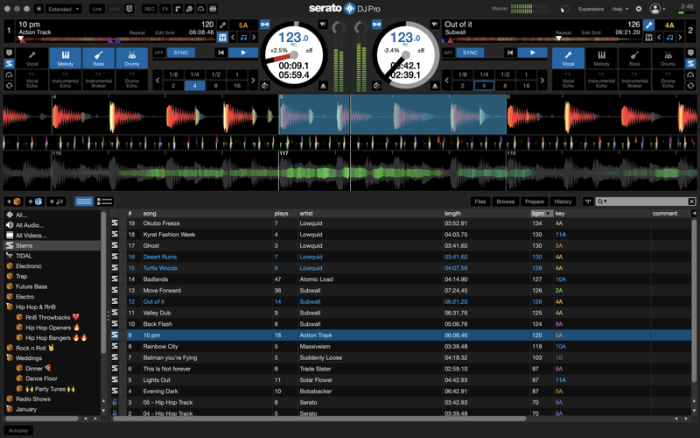
Task: Open the Extended view mode dropdown
Action: [x=63, y=8]
